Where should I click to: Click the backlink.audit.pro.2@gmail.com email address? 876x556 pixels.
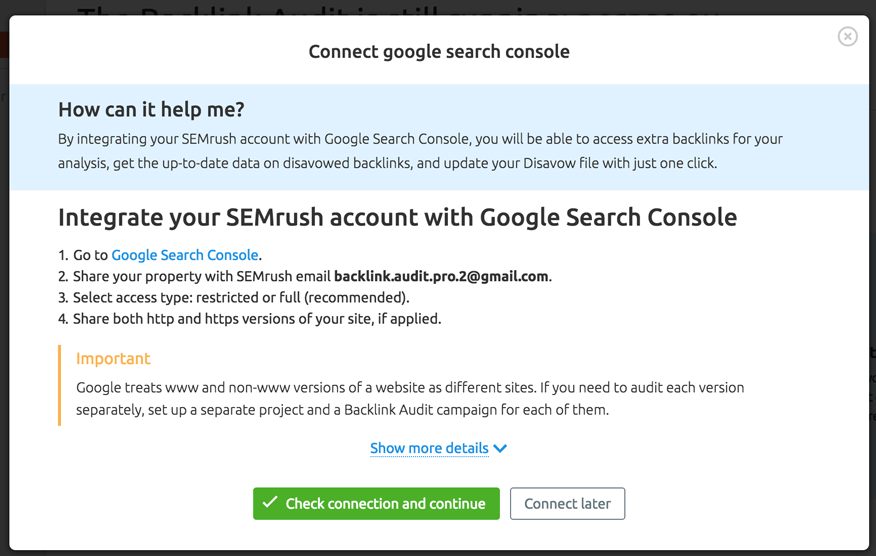coord(441,276)
